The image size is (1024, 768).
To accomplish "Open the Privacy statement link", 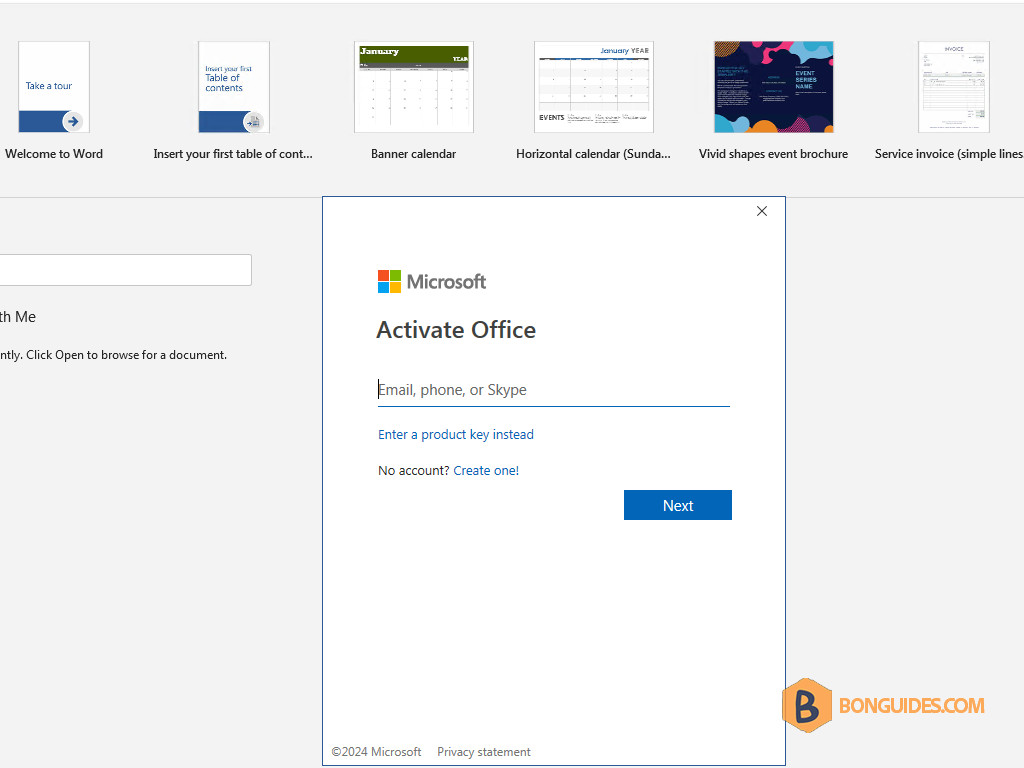I will coord(483,752).
